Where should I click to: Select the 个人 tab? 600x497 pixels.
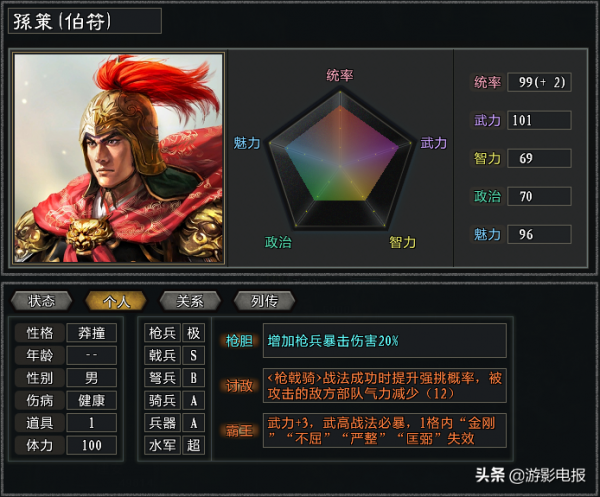pyautogui.click(x=116, y=301)
